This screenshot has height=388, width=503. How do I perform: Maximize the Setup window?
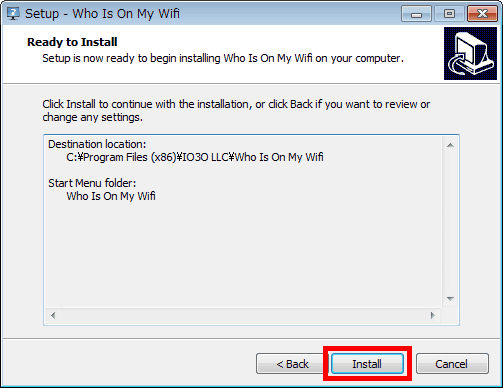449,14
